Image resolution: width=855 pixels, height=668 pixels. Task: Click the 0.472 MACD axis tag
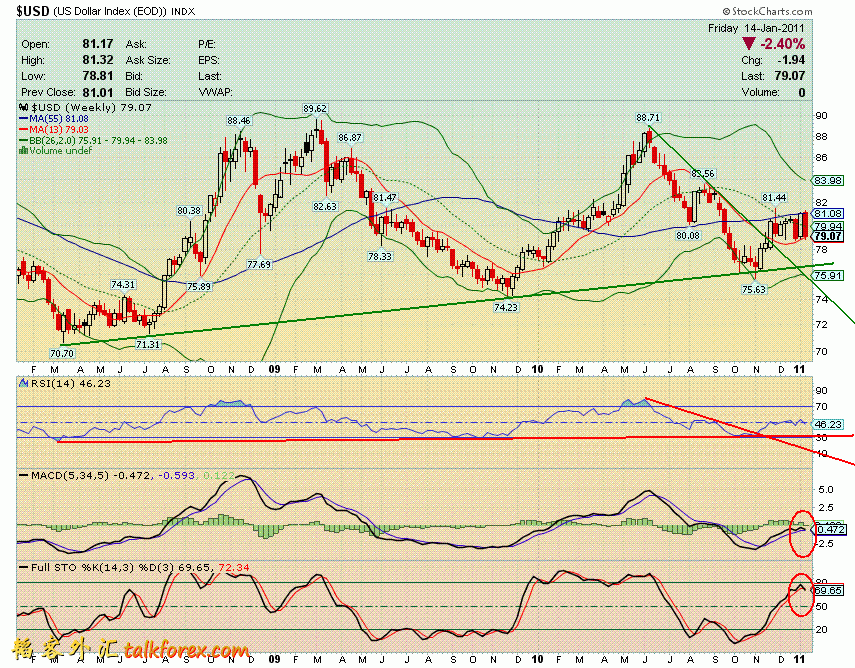click(829, 529)
